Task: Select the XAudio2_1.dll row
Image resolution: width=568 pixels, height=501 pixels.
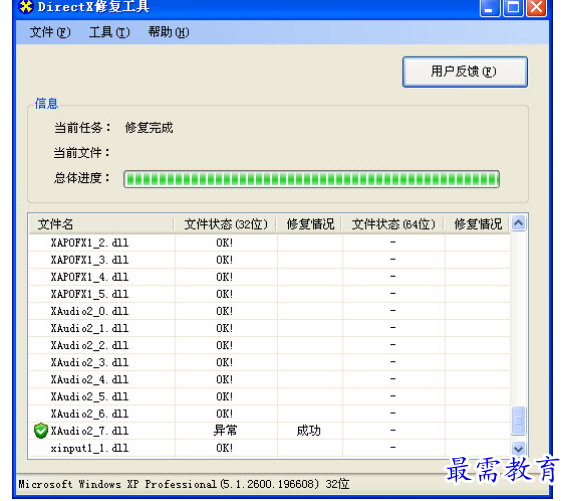Action: tap(270, 328)
